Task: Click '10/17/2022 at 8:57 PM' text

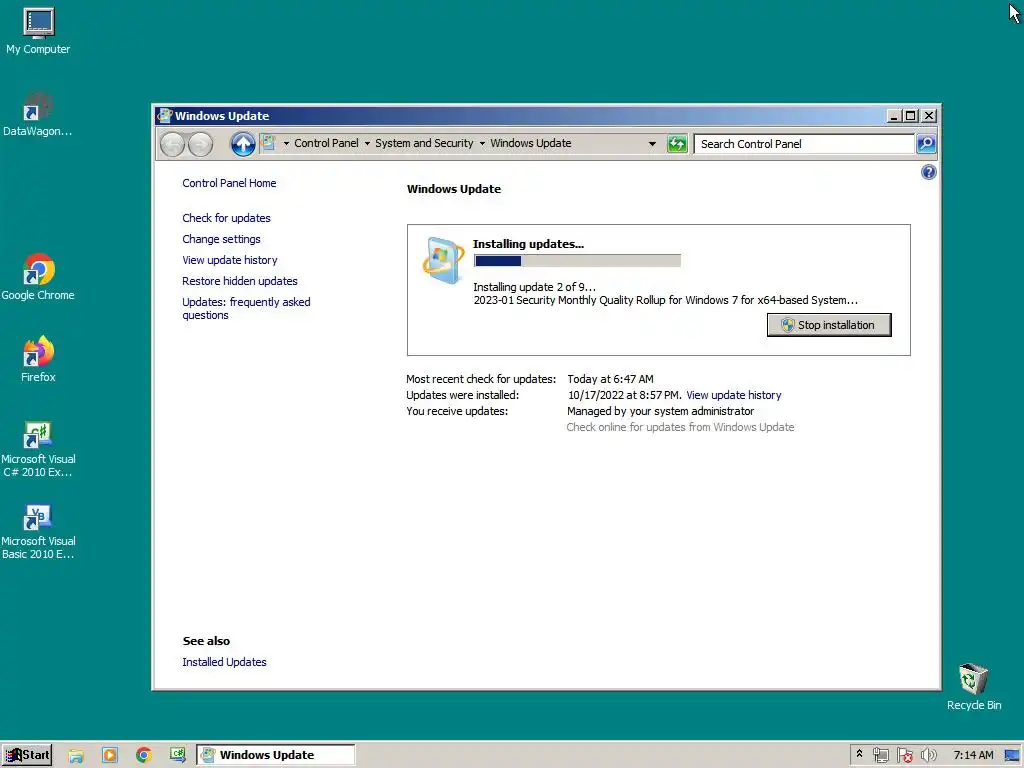Action: pyautogui.click(x=624, y=395)
